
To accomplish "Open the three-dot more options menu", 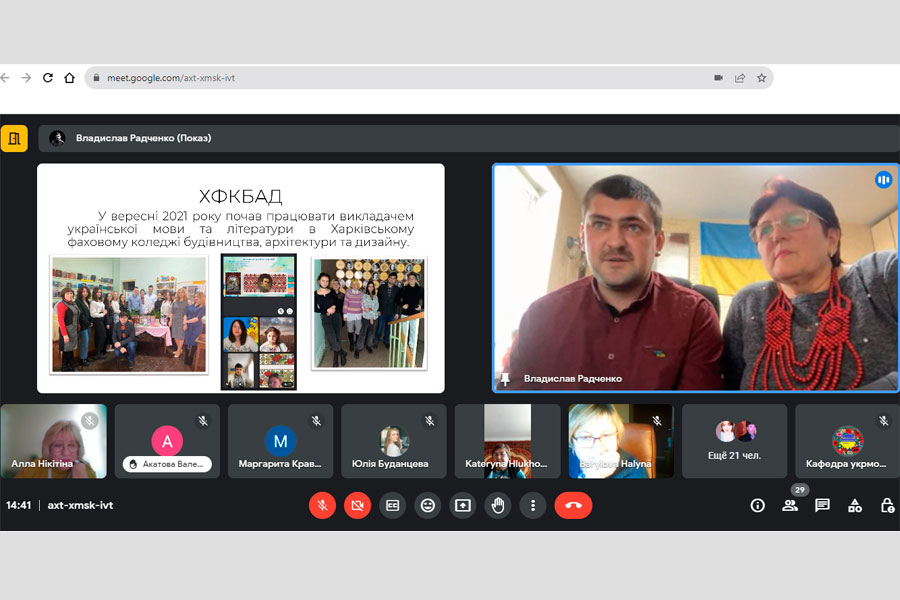I will point(533,505).
